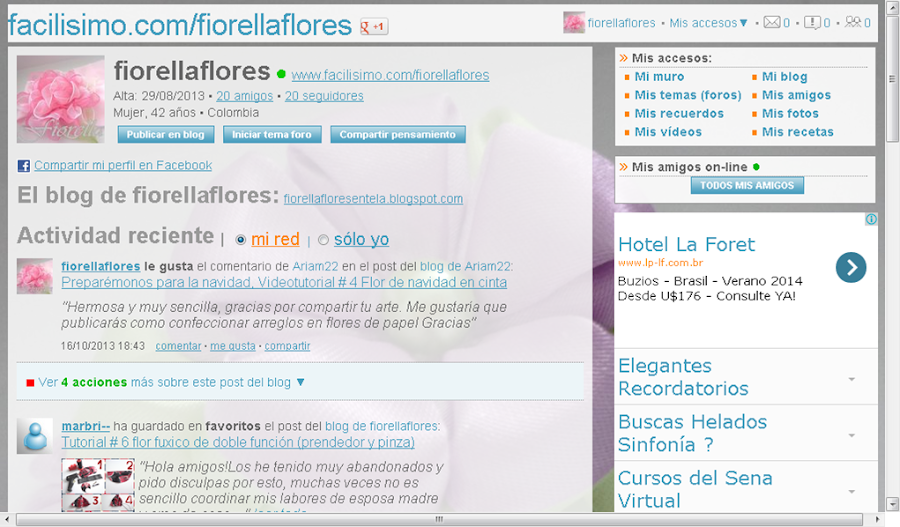900x527 pixels.
Task: Expand the Elegantes Recordatorios ad arrow
Action: [x=852, y=379]
